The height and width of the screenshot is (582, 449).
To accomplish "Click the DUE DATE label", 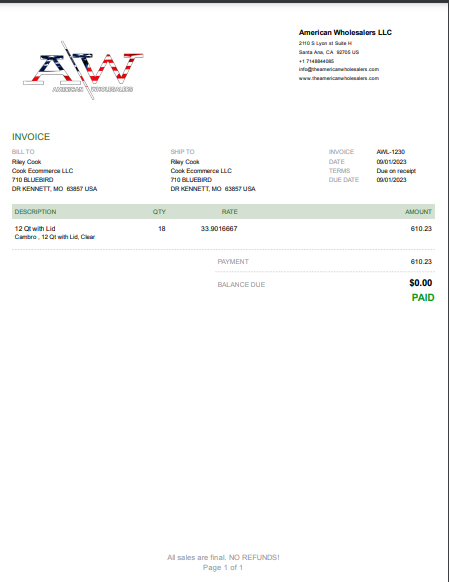I will click(344, 180).
